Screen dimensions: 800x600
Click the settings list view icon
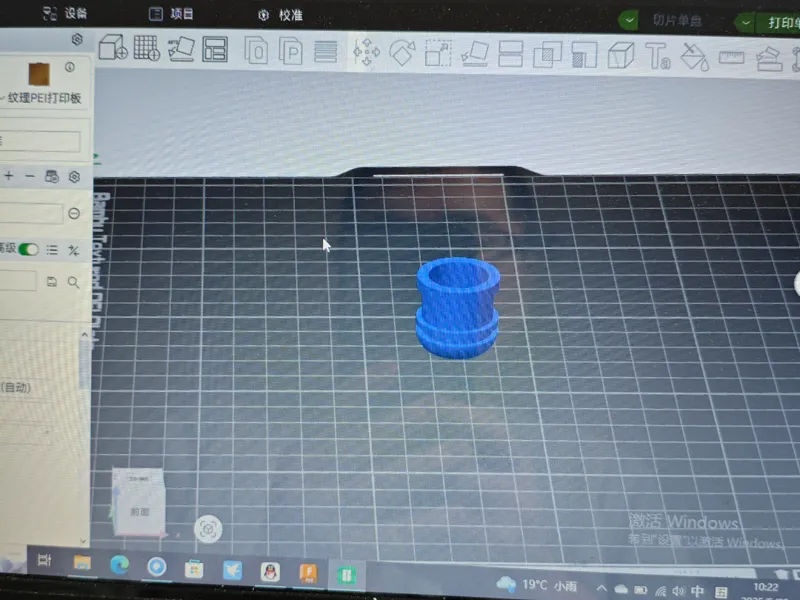point(52,250)
